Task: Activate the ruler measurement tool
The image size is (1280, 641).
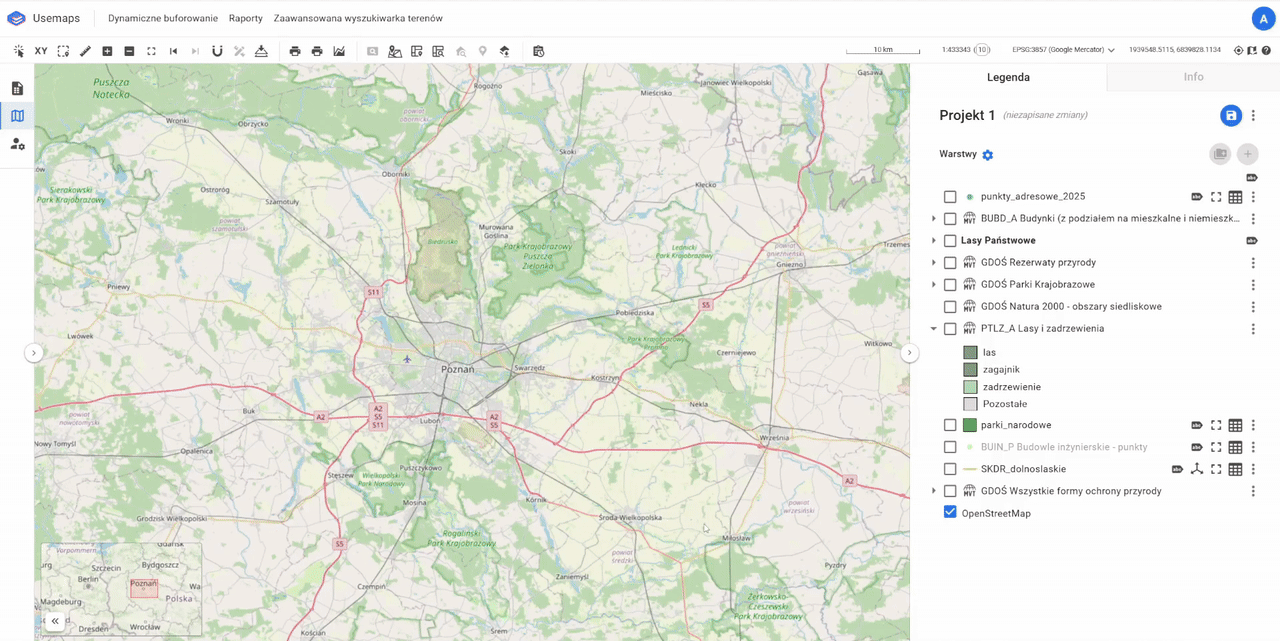Action: 85,51
